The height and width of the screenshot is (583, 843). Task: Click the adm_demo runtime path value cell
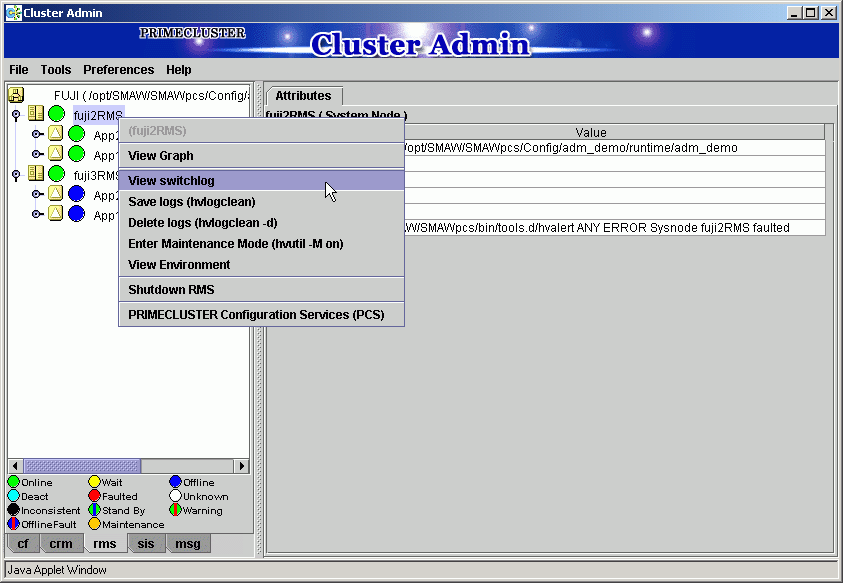coord(613,148)
